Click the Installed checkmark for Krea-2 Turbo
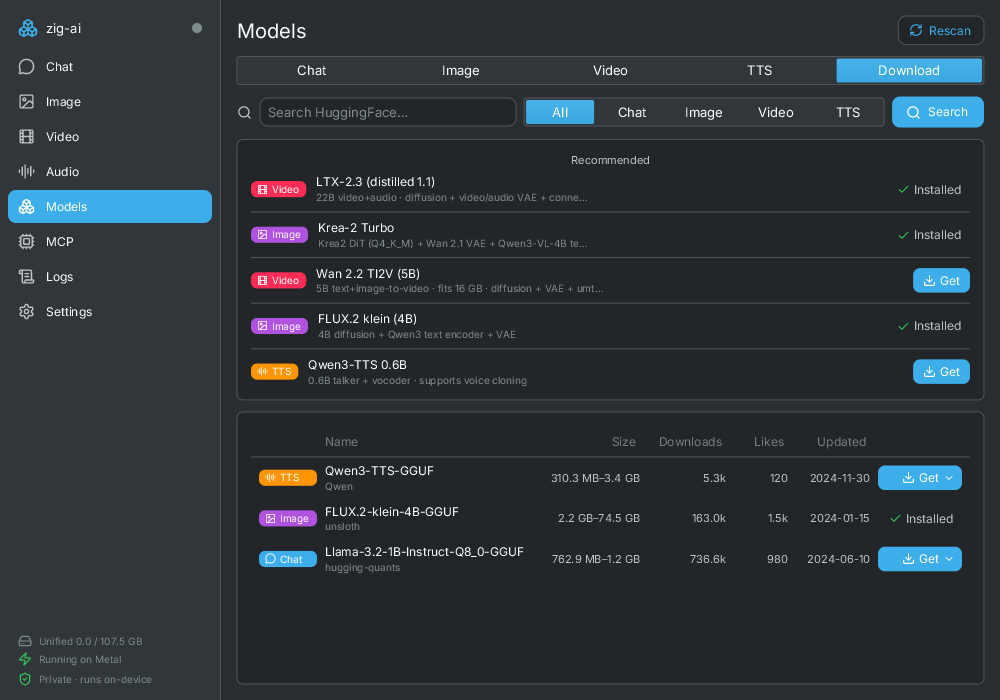Image resolution: width=1000 pixels, height=700 pixels. tap(903, 235)
